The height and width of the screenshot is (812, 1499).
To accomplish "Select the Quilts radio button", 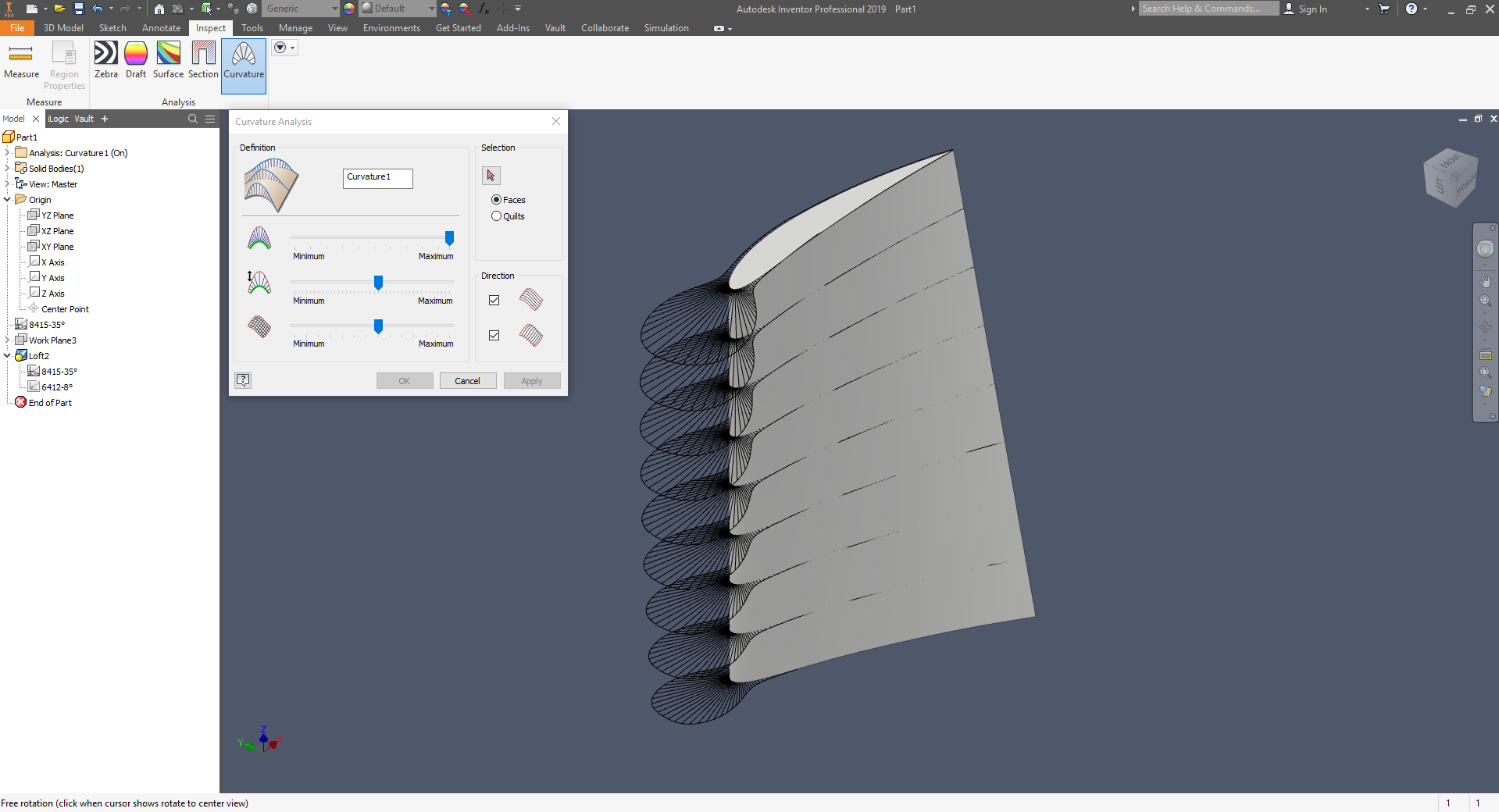I will click(496, 216).
